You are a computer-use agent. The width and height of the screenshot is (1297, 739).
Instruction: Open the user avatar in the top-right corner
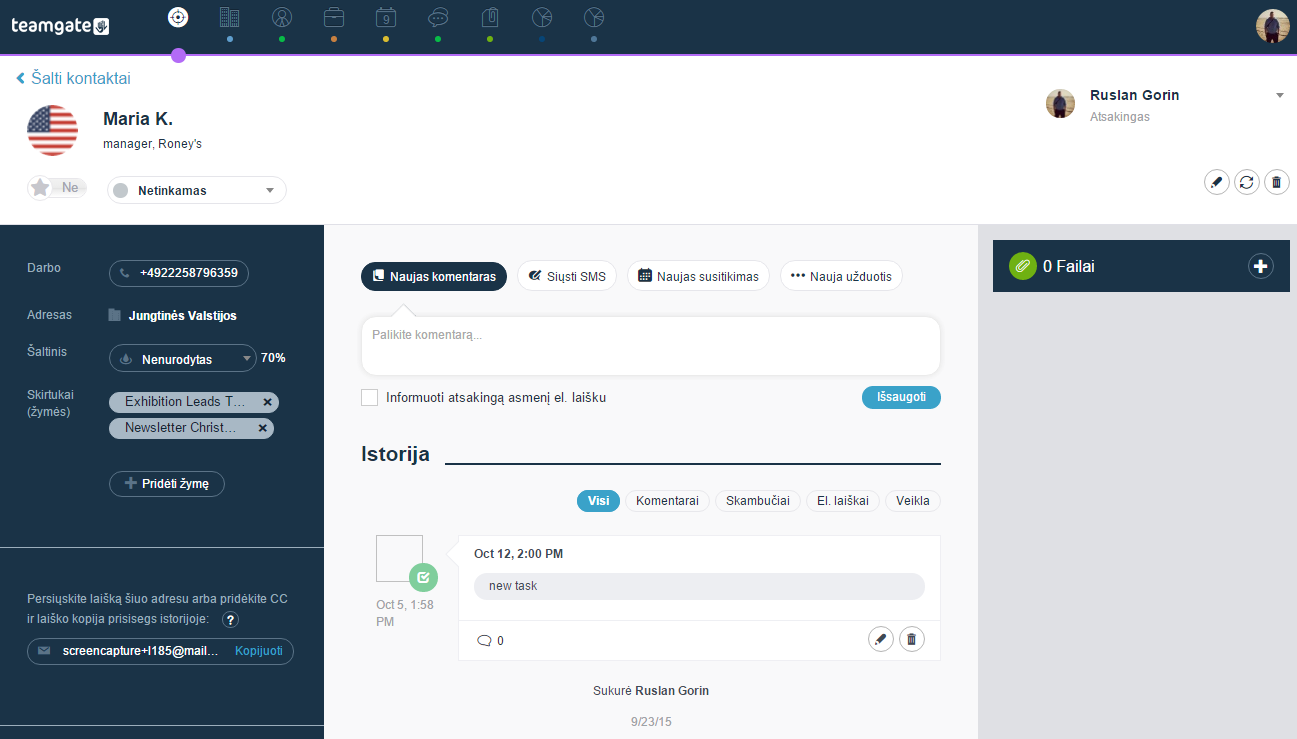[x=1272, y=26]
